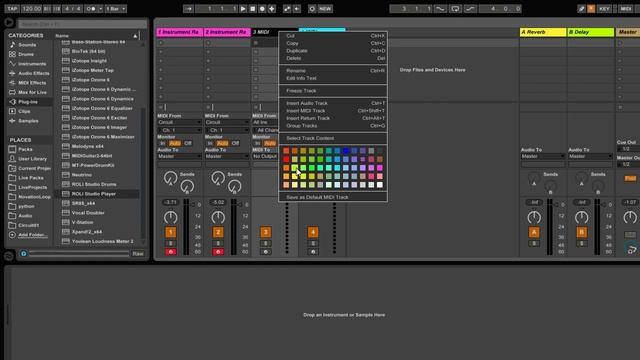640x360 pixels.
Task: Open B Delay Audio To Master dropdown
Action: 590,156
